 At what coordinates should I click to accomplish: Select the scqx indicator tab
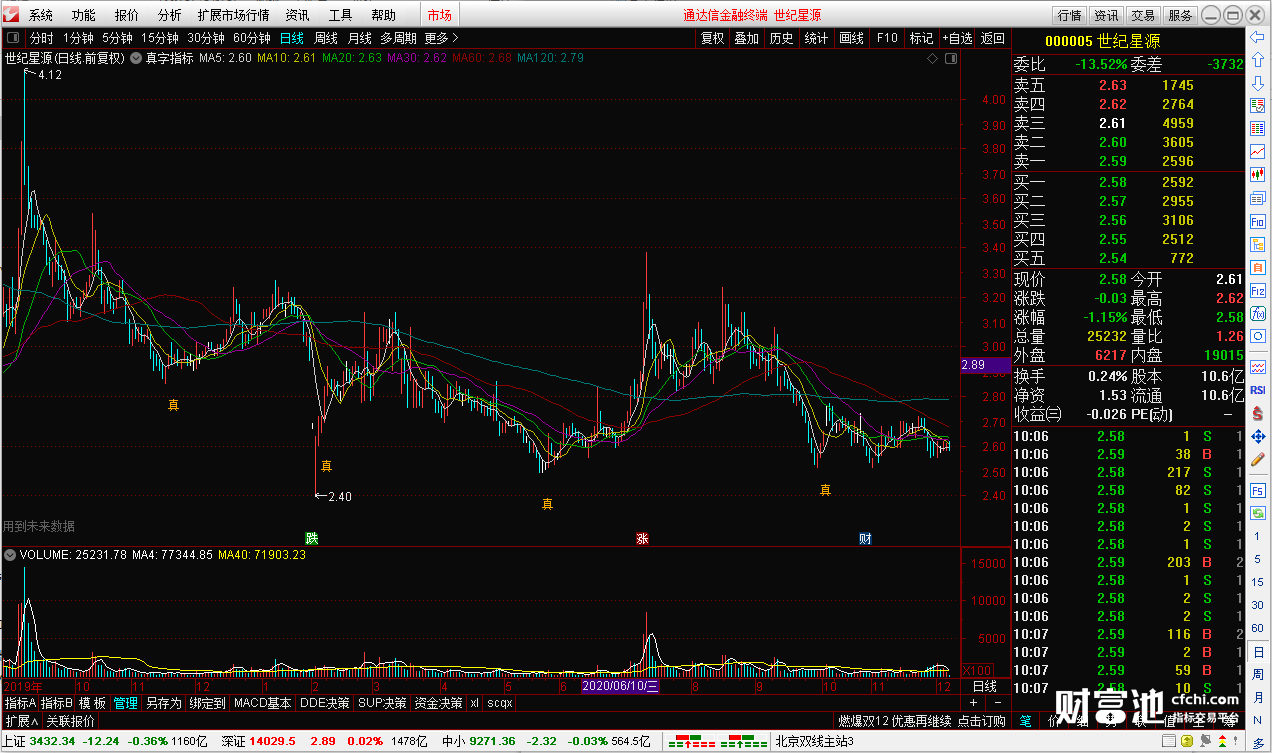(x=500, y=703)
